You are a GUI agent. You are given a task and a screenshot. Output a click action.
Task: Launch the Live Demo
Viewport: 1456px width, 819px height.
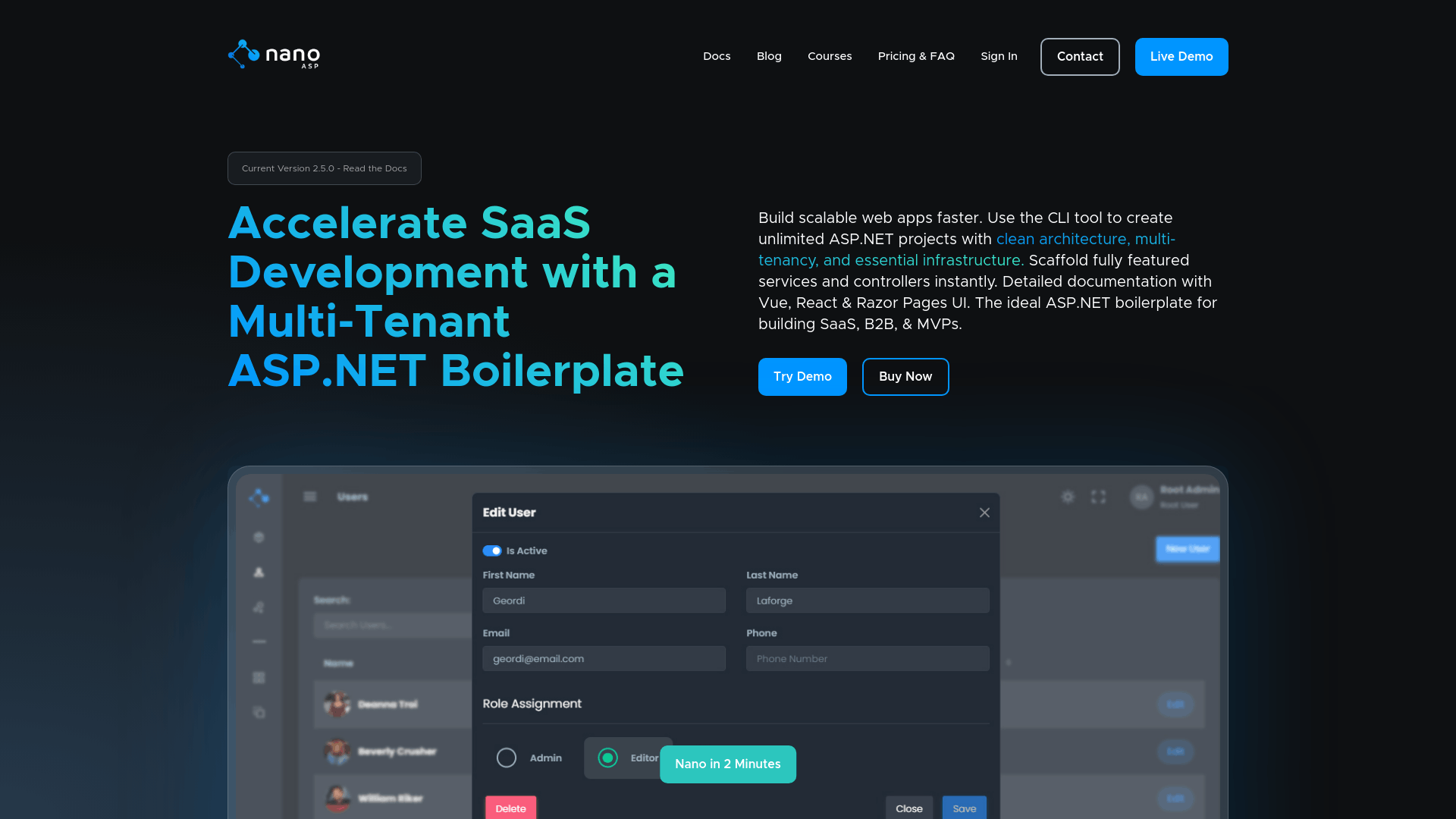[1181, 57]
